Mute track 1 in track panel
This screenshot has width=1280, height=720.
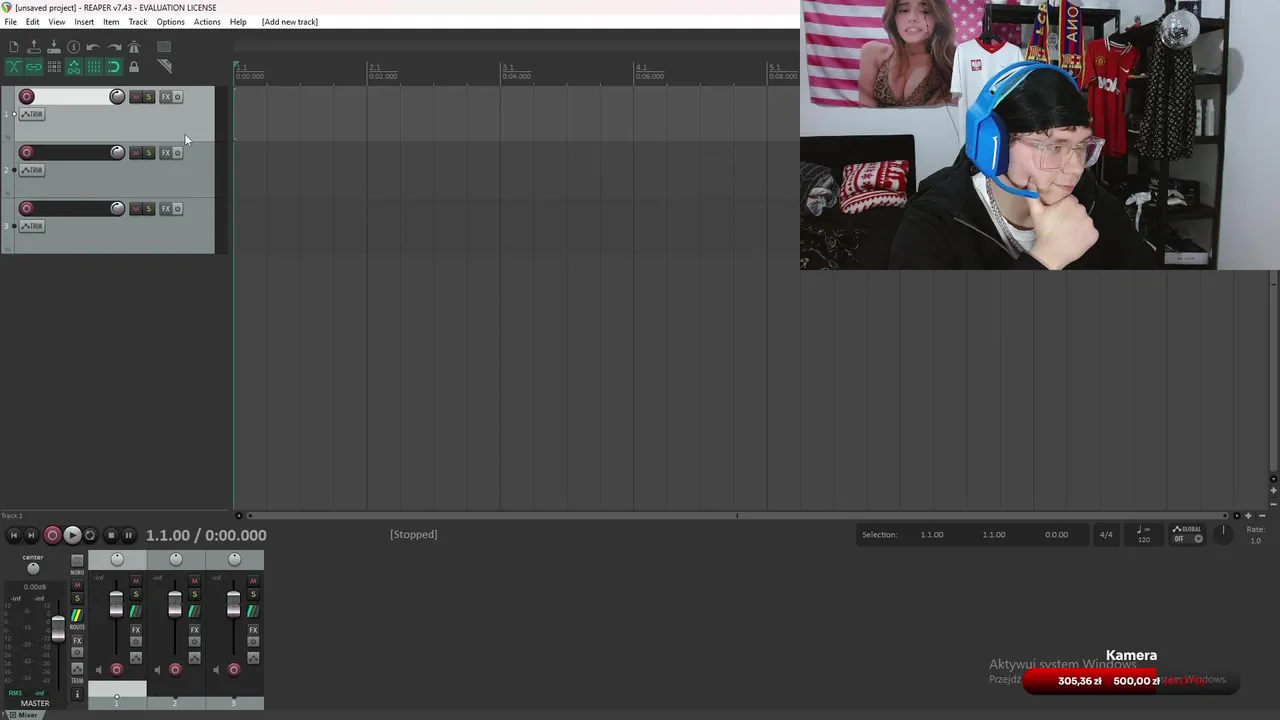[x=136, y=96]
